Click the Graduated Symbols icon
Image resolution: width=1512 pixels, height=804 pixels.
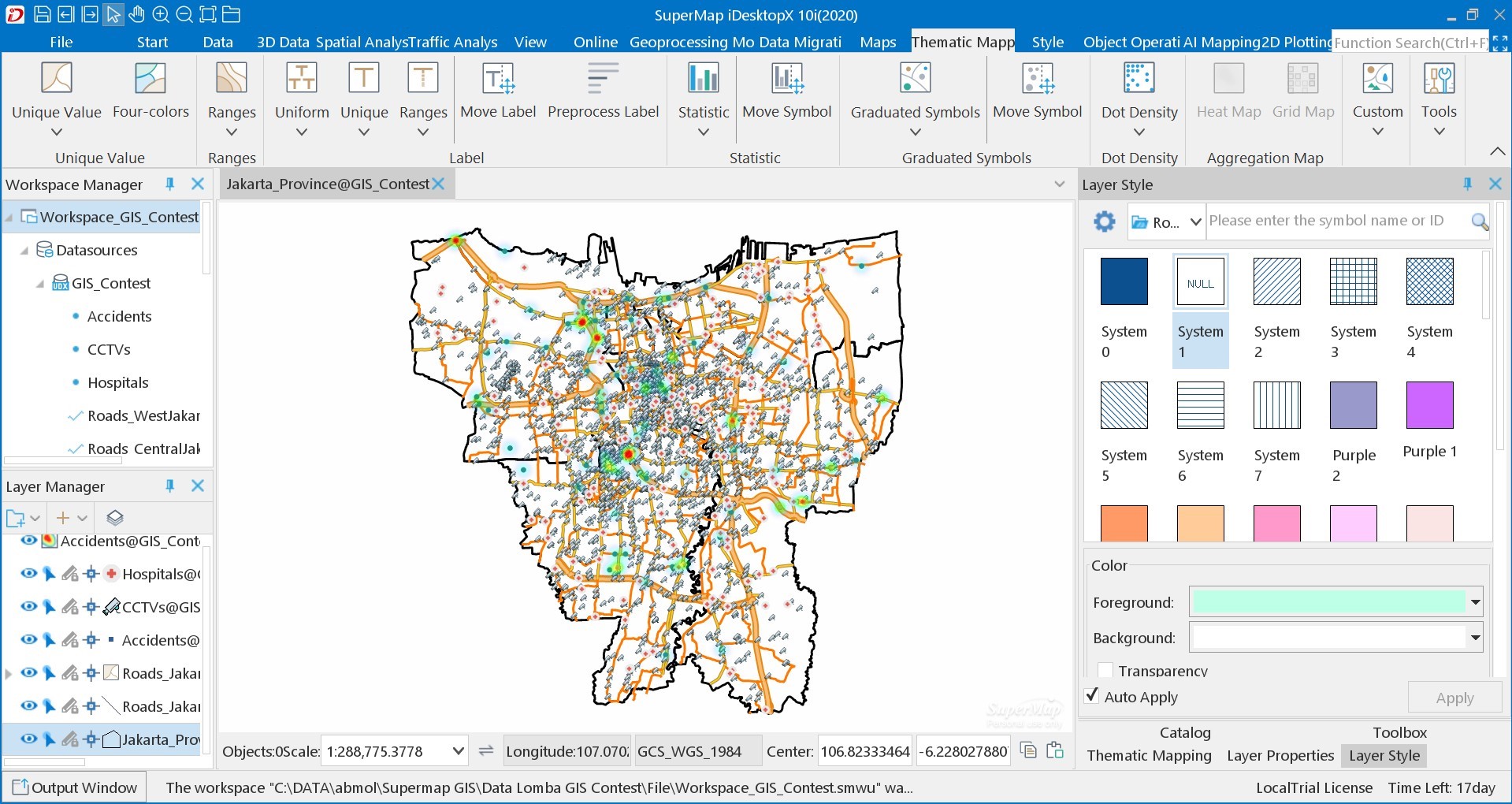[x=915, y=78]
